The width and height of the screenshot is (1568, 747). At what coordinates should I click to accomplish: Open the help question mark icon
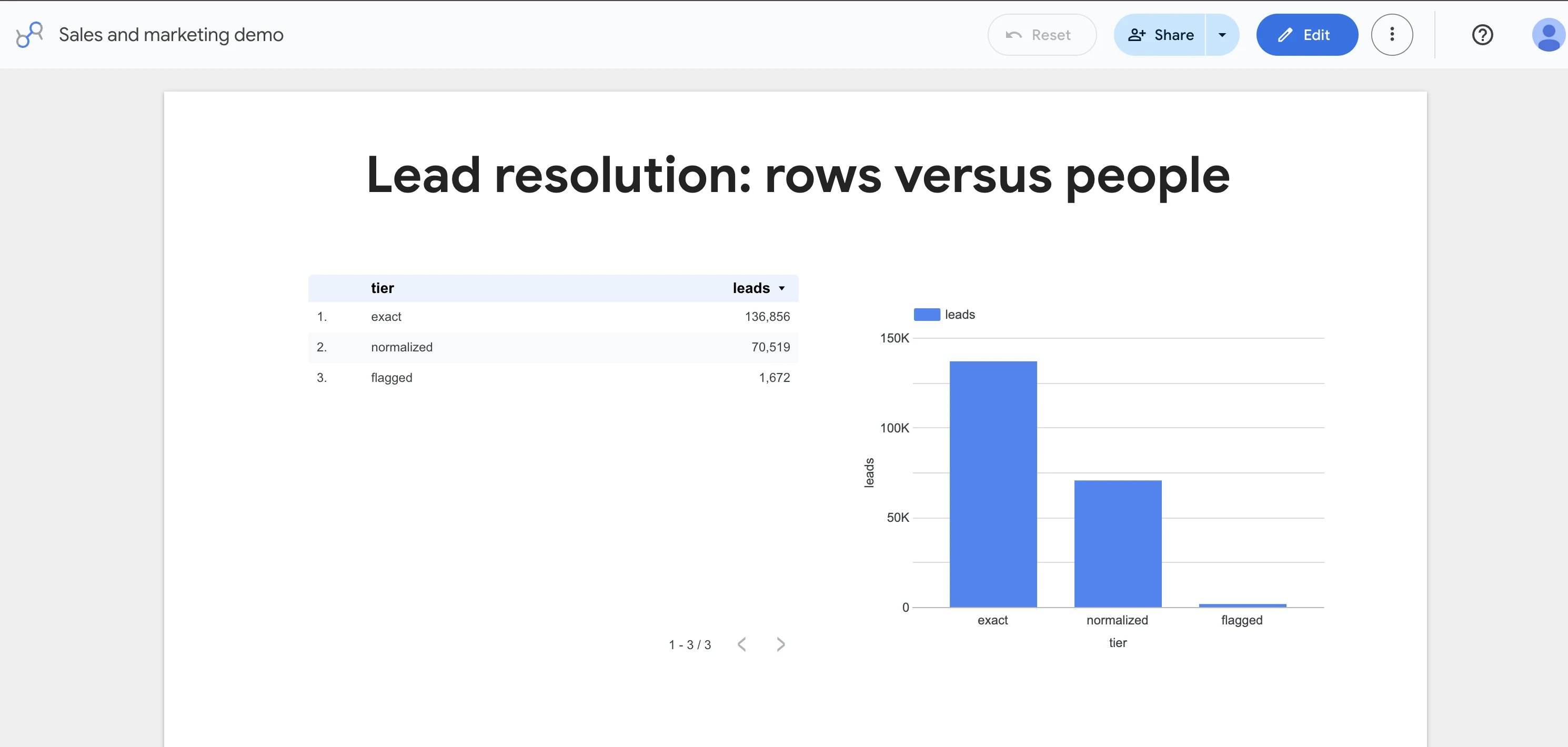1482,35
